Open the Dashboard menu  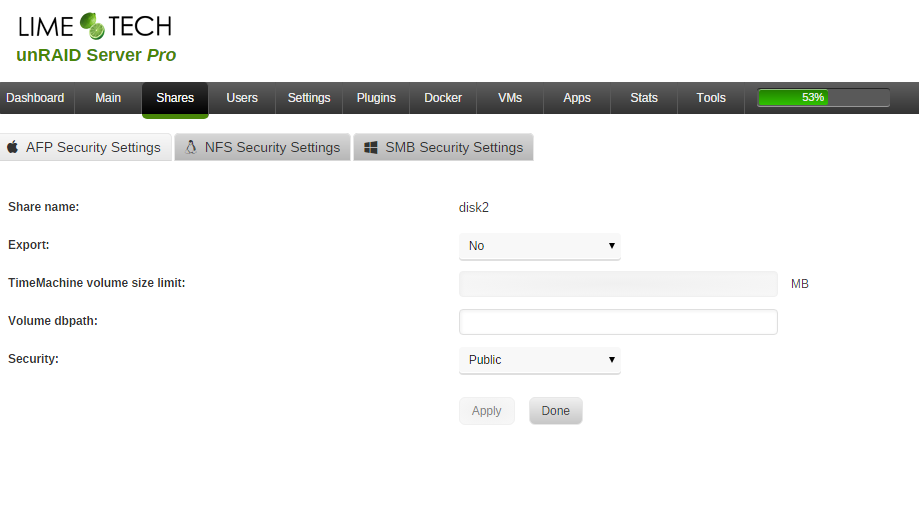[35, 98]
